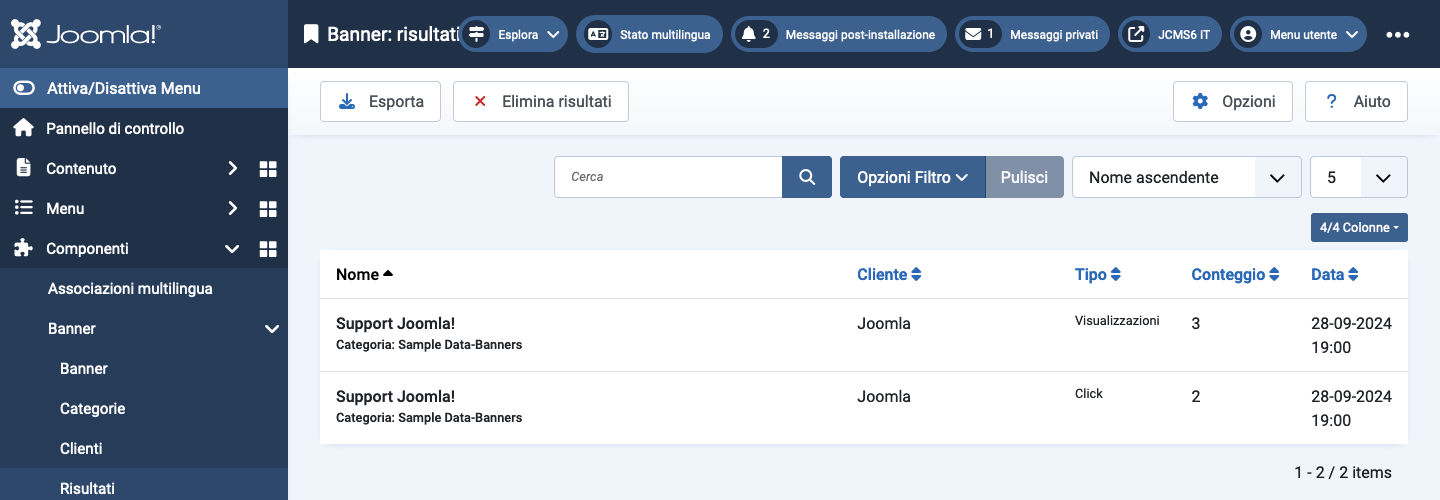
Task: Sort by Conteggio column header
Action: pos(1236,274)
